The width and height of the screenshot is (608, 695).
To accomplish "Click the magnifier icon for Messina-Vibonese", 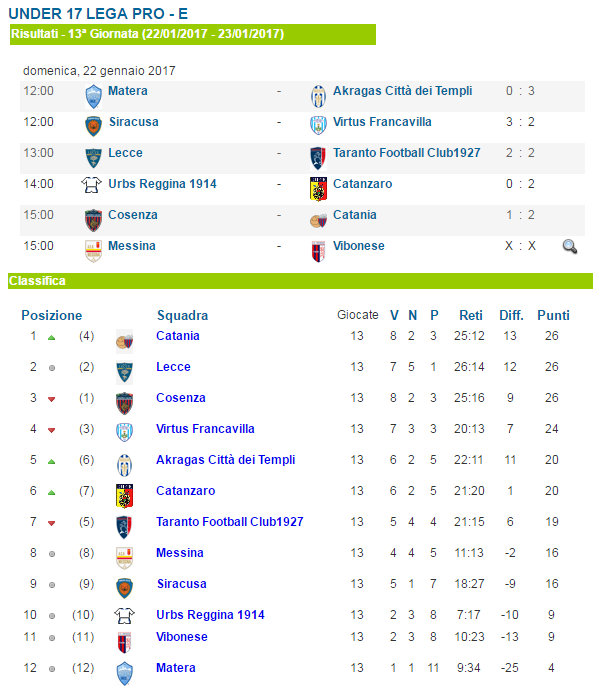I will (570, 246).
